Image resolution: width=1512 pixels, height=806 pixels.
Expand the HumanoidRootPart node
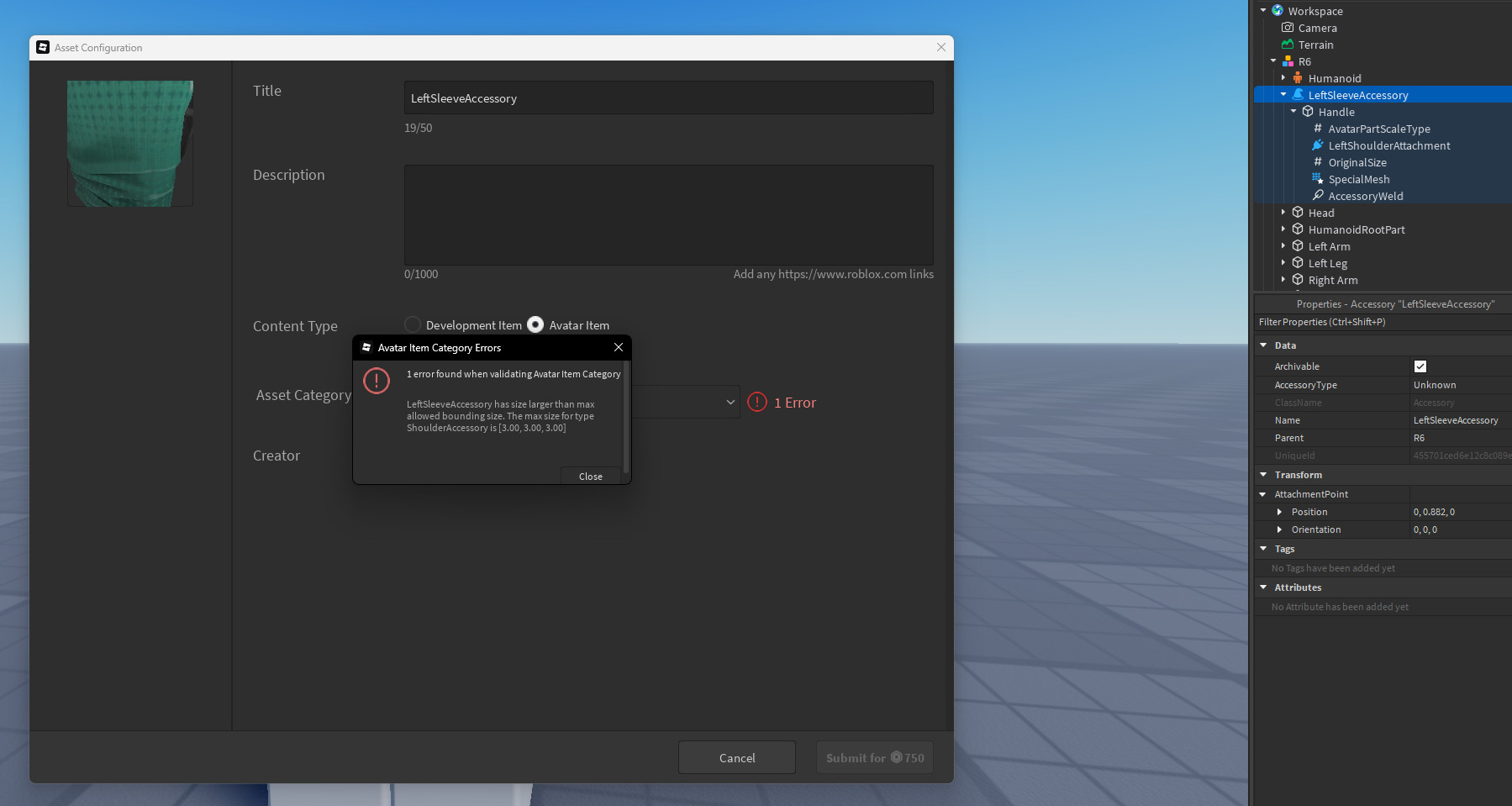point(1283,229)
